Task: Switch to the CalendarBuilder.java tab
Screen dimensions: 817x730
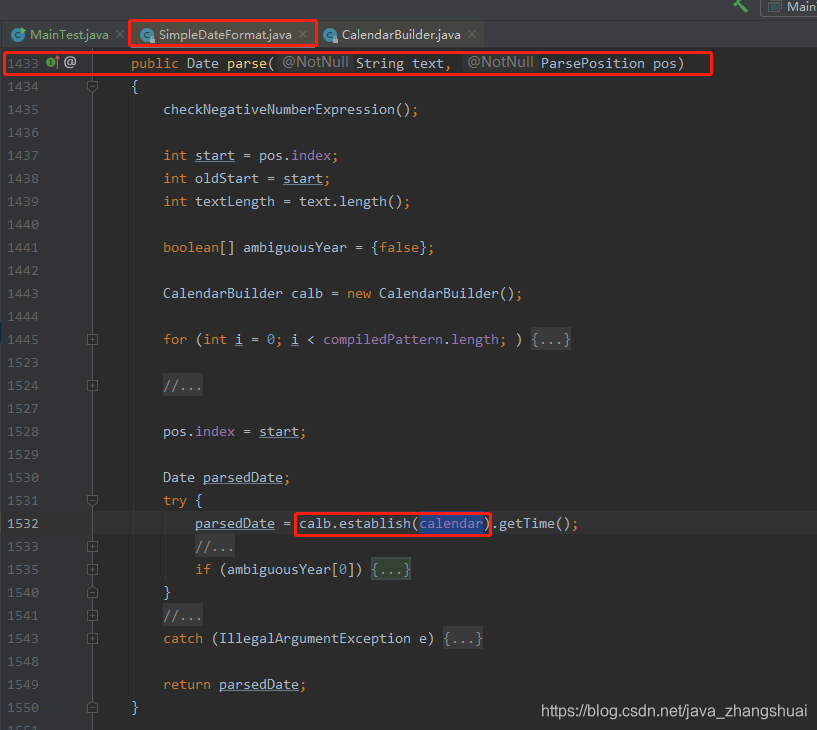Action: (401, 35)
